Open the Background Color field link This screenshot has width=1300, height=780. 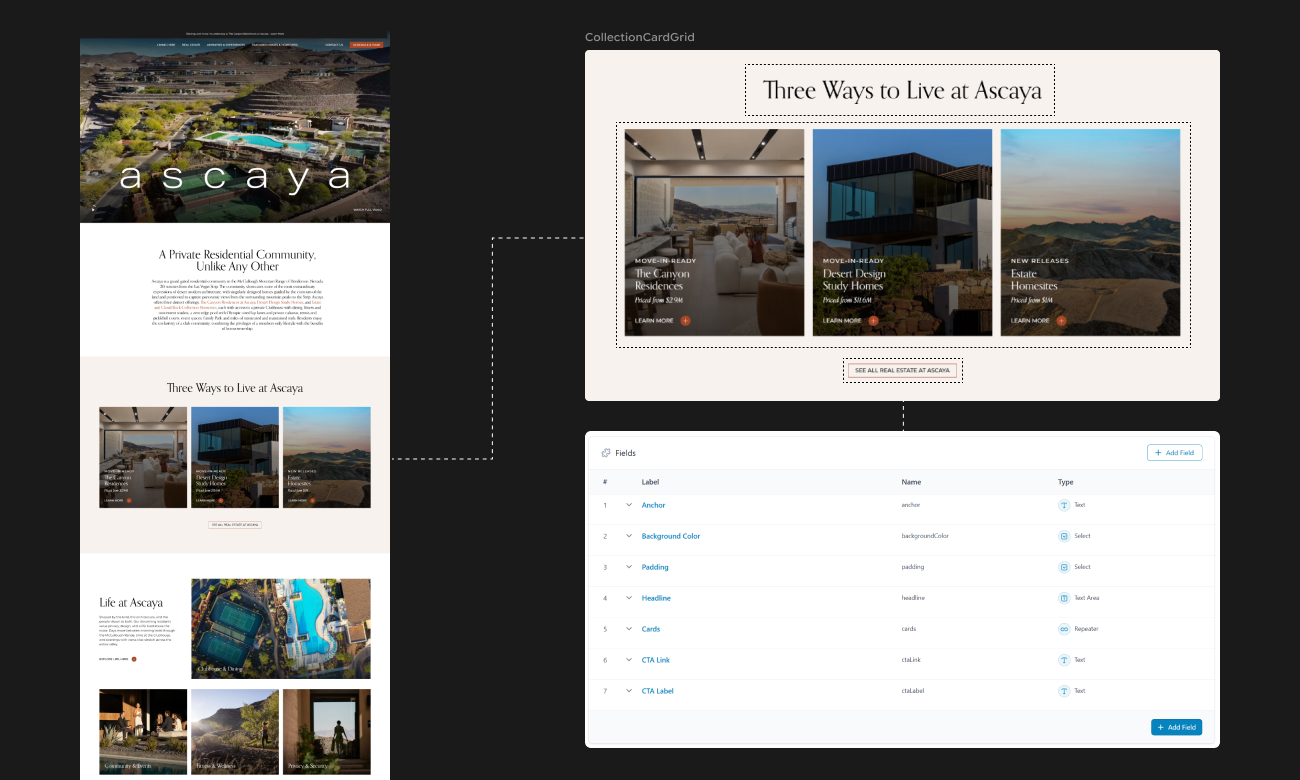tap(671, 536)
